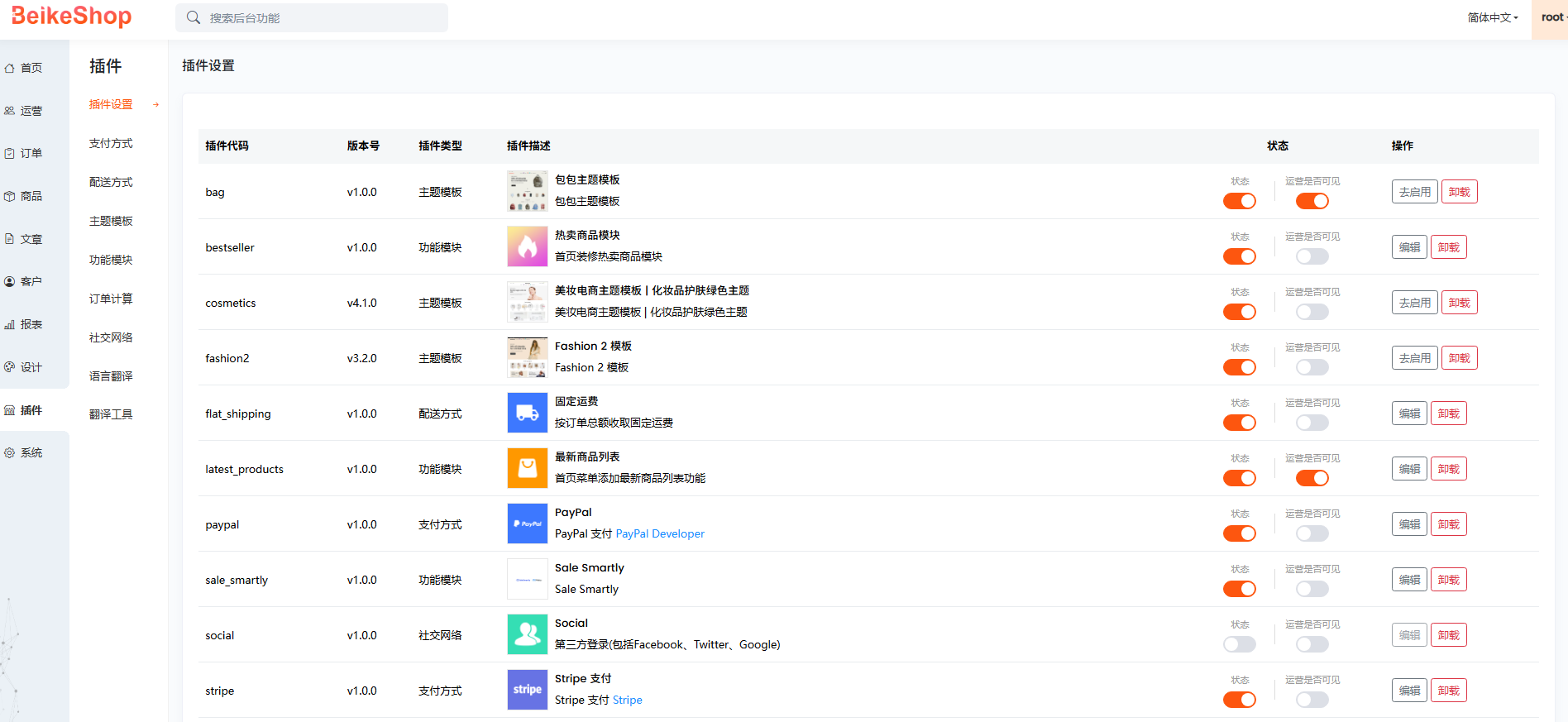Click the flat shipping truck icon
This screenshot has width=1568, height=722.
tap(527, 413)
